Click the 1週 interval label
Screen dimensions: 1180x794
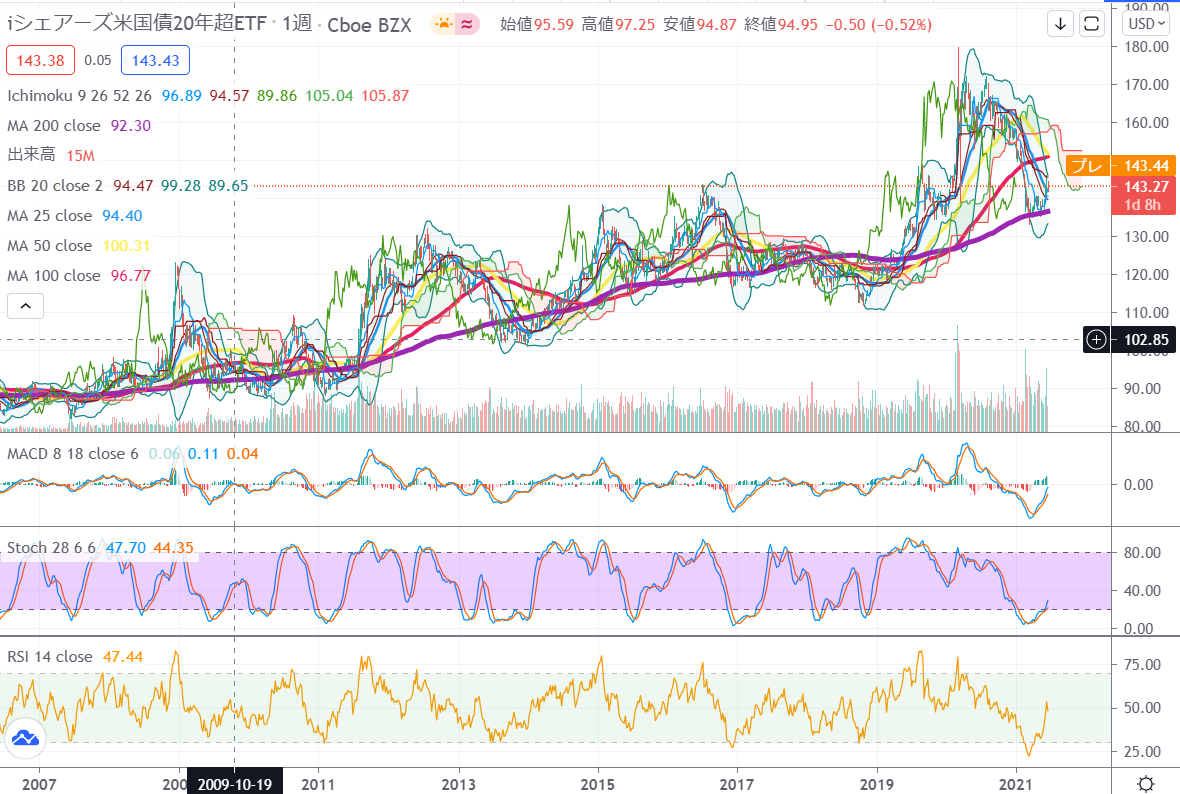click(297, 24)
